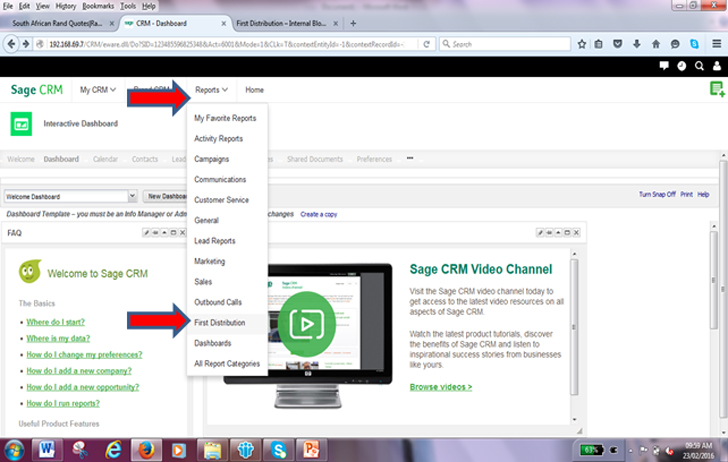Click the Windows Start button
Image resolution: width=728 pixels, height=462 pixels.
pyautogui.click(x=14, y=449)
